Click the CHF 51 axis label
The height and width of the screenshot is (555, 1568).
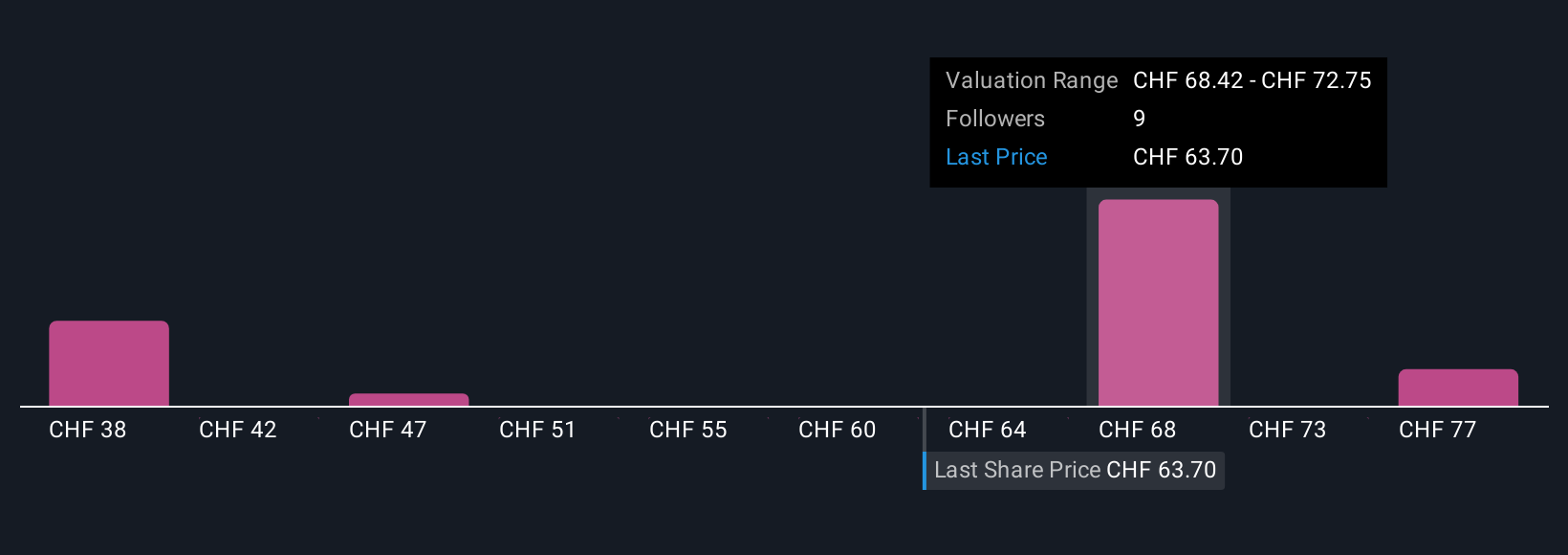tap(537, 430)
